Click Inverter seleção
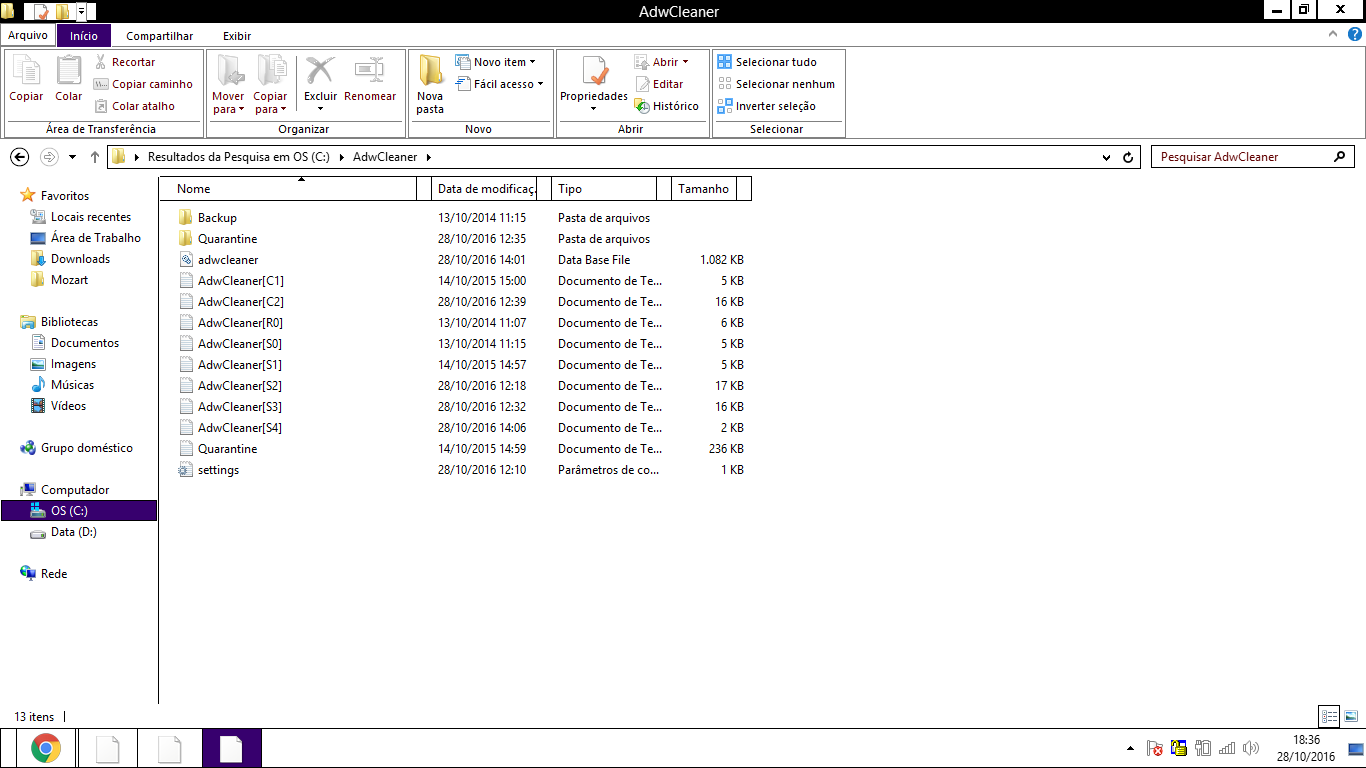This screenshot has height=768, width=1366. pyautogui.click(x=766, y=106)
